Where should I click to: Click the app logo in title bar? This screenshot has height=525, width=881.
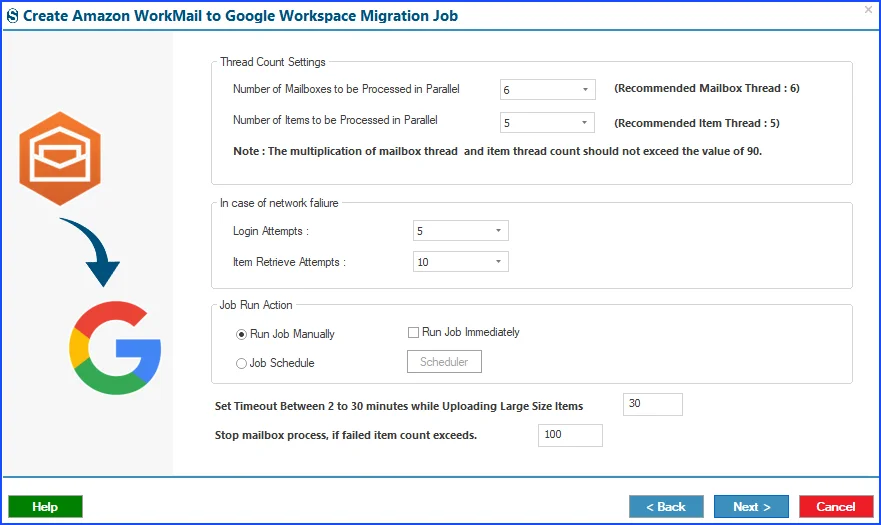point(12,16)
